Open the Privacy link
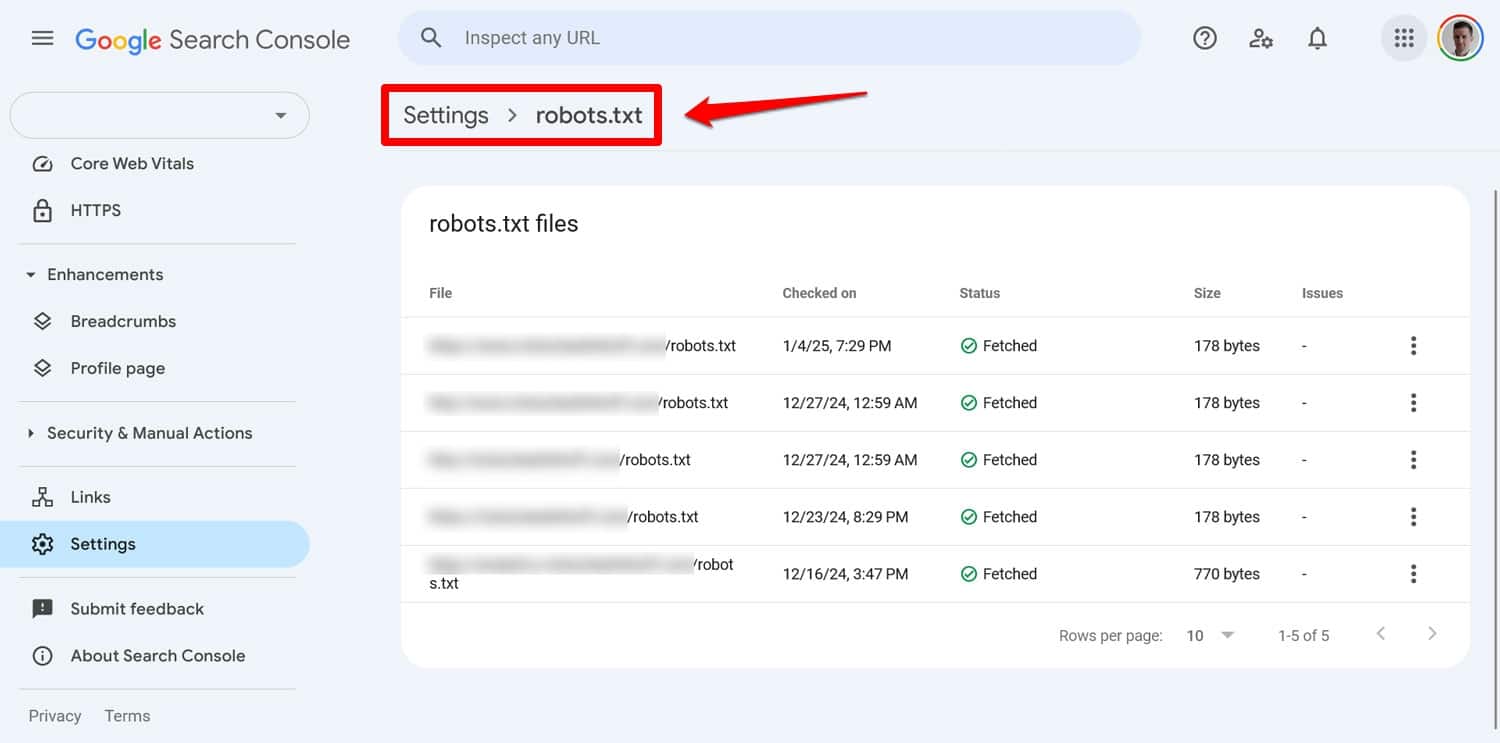The width and height of the screenshot is (1500, 743). tap(55, 716)
